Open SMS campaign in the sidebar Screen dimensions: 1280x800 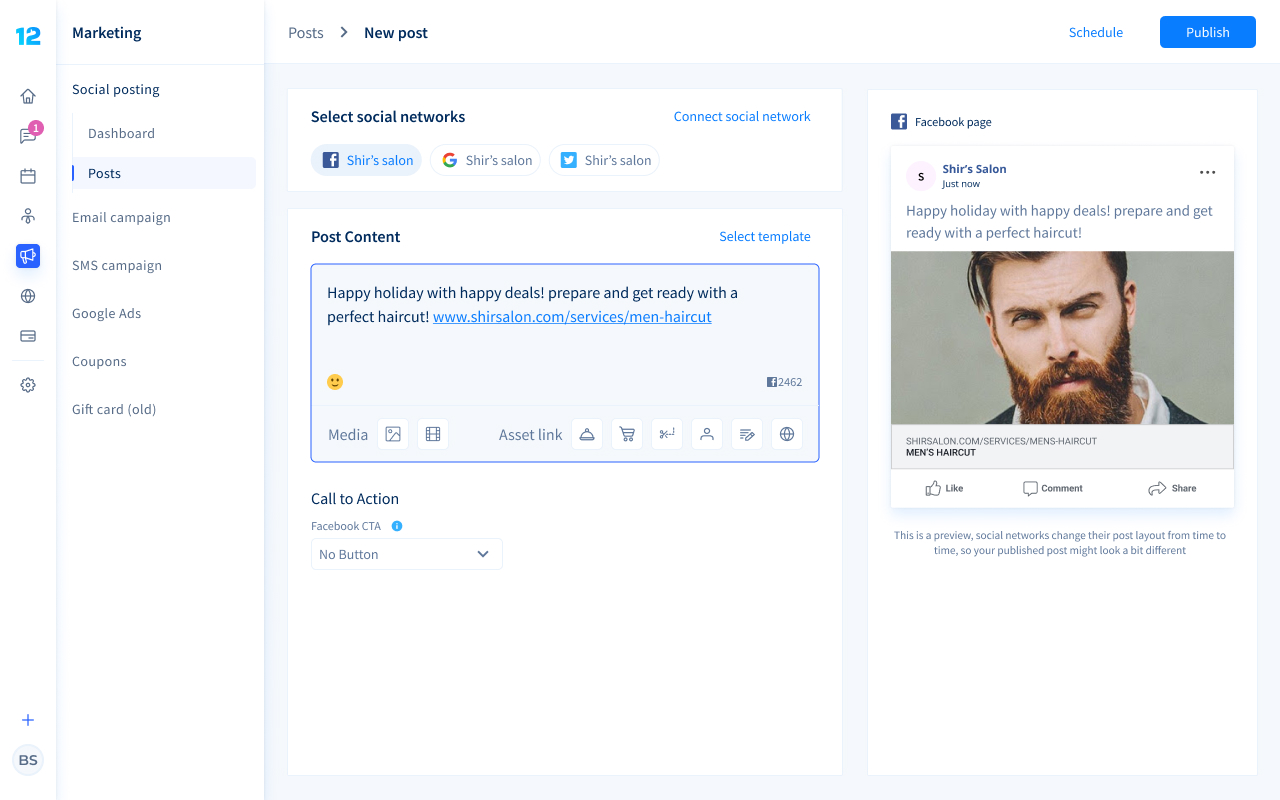tap(117, 265)
